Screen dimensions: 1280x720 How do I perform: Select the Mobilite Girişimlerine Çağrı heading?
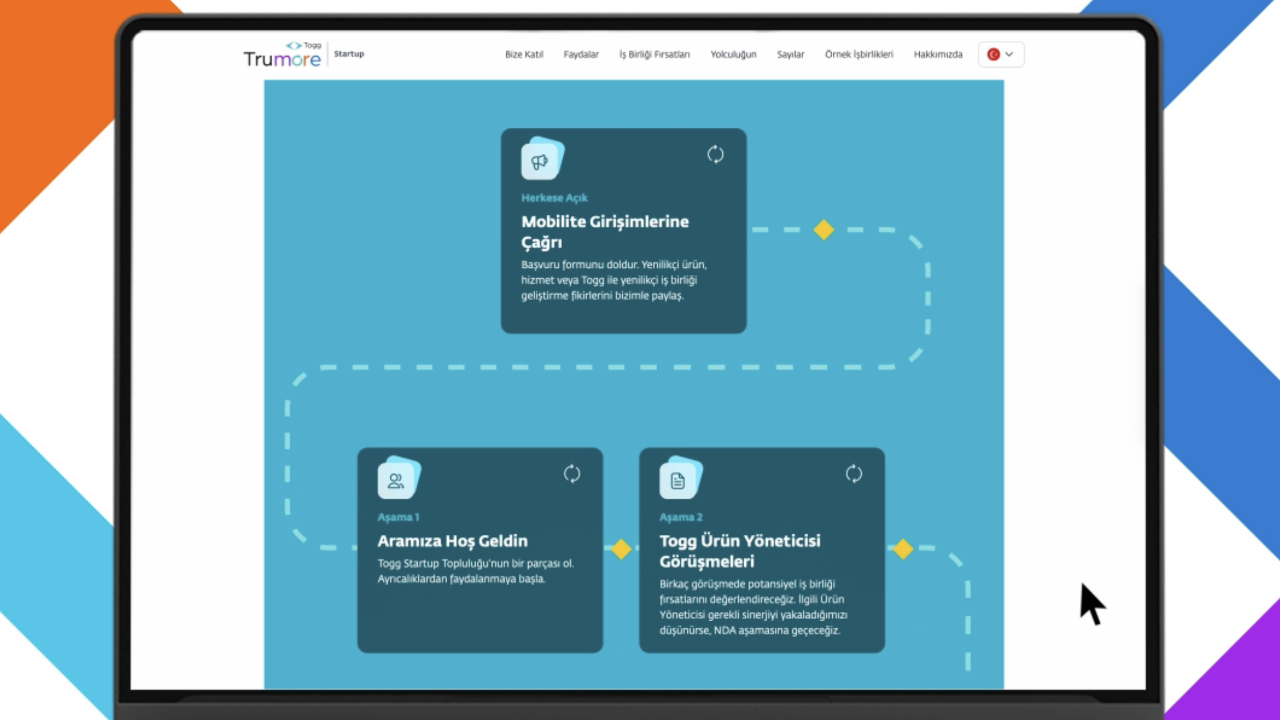(605, 232)
